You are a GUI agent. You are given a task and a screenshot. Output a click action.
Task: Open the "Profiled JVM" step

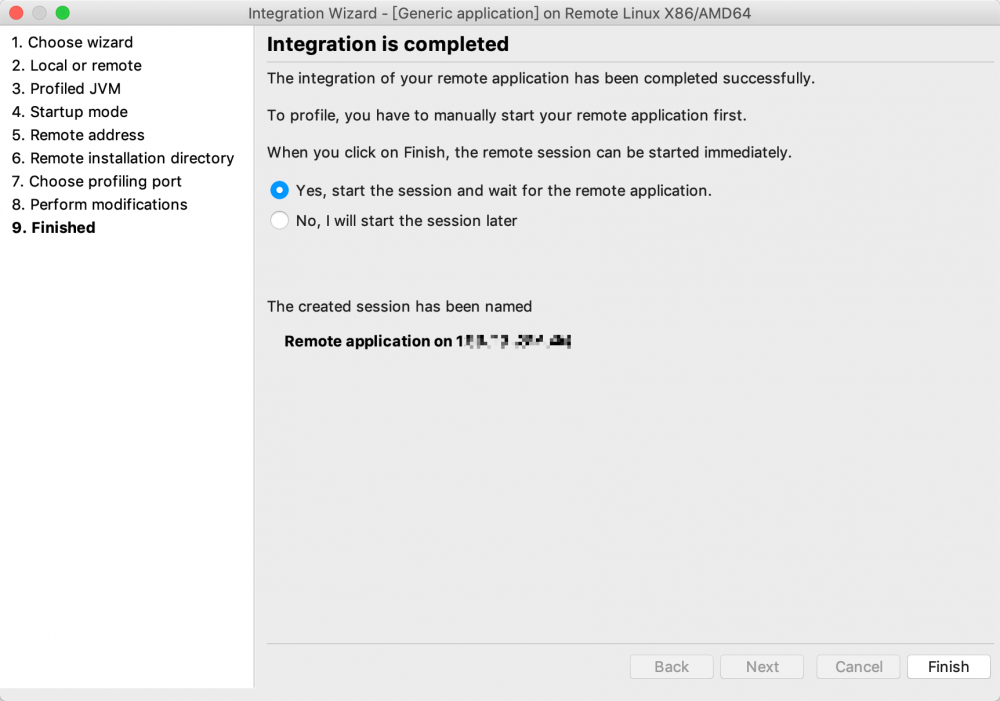tap(74, 88)
